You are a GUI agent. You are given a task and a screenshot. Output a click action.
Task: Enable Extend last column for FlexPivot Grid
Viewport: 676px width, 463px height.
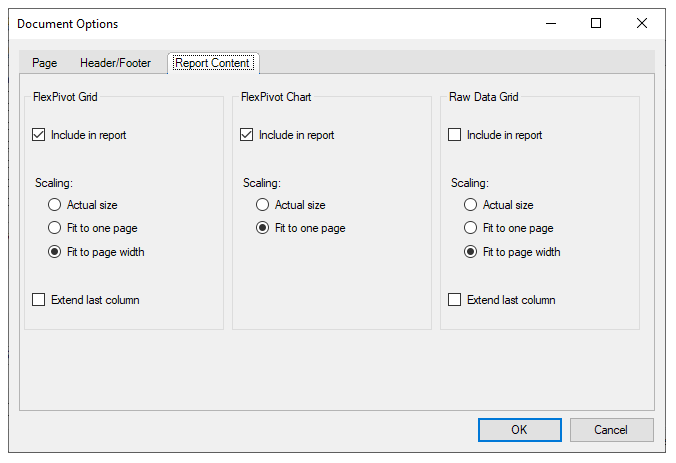pos(40,300)
